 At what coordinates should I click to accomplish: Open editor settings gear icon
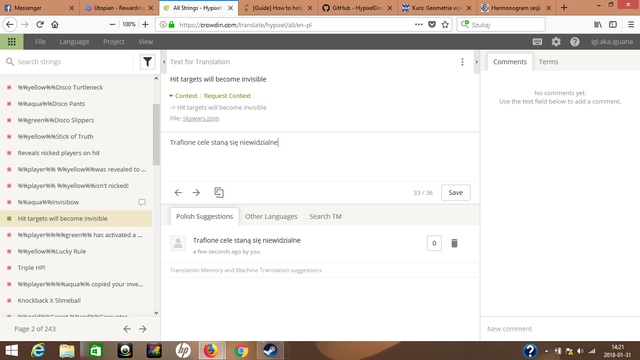tap(556, 42)
